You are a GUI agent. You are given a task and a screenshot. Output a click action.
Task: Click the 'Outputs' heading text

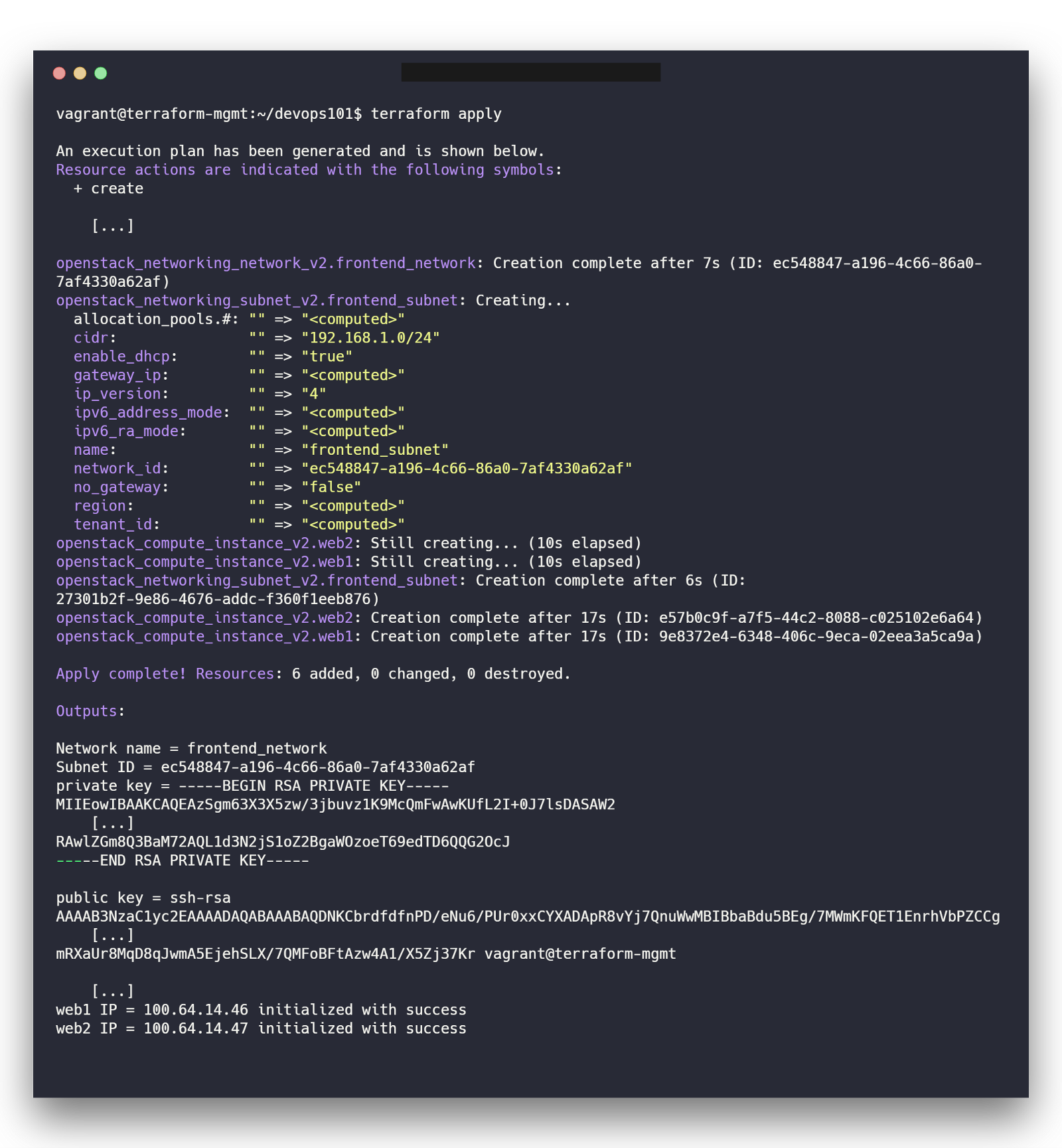coord(86,711)
